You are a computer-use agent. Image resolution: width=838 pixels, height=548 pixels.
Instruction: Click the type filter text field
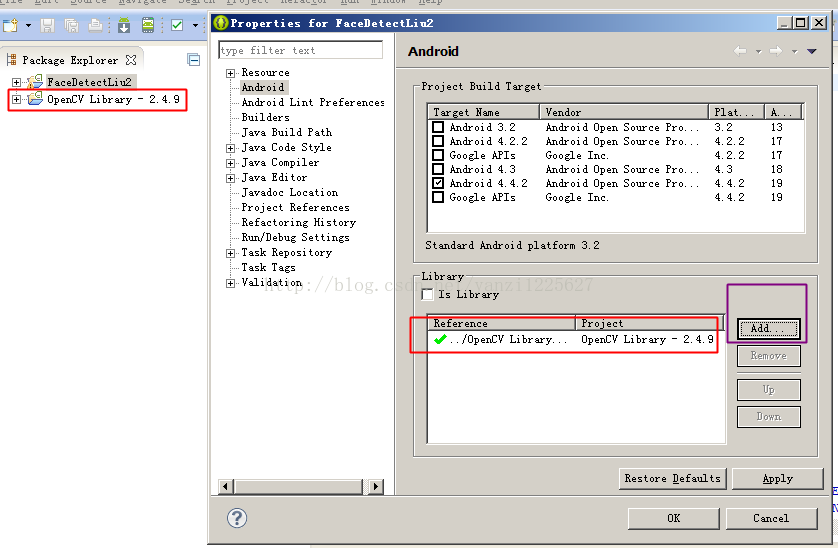[x=300, y=50]
